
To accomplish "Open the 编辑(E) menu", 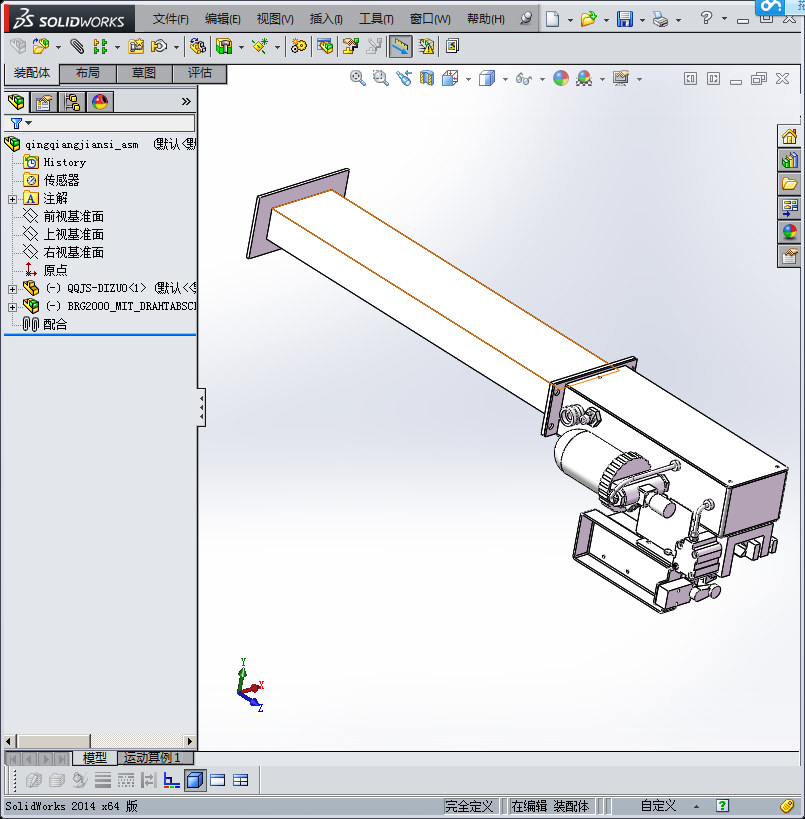I will click(223, 19).
